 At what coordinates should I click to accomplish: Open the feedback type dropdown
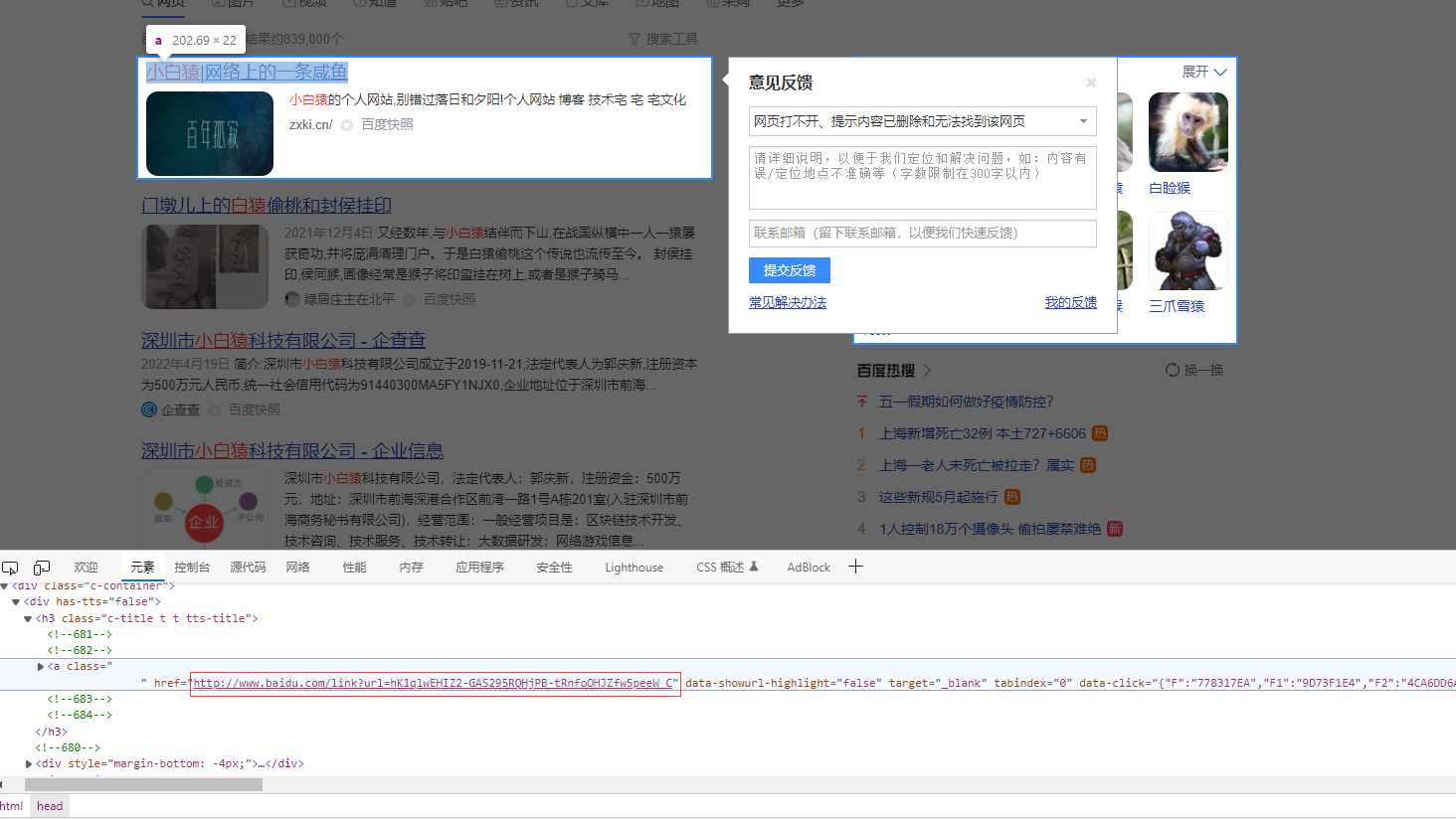[1083, 121]
